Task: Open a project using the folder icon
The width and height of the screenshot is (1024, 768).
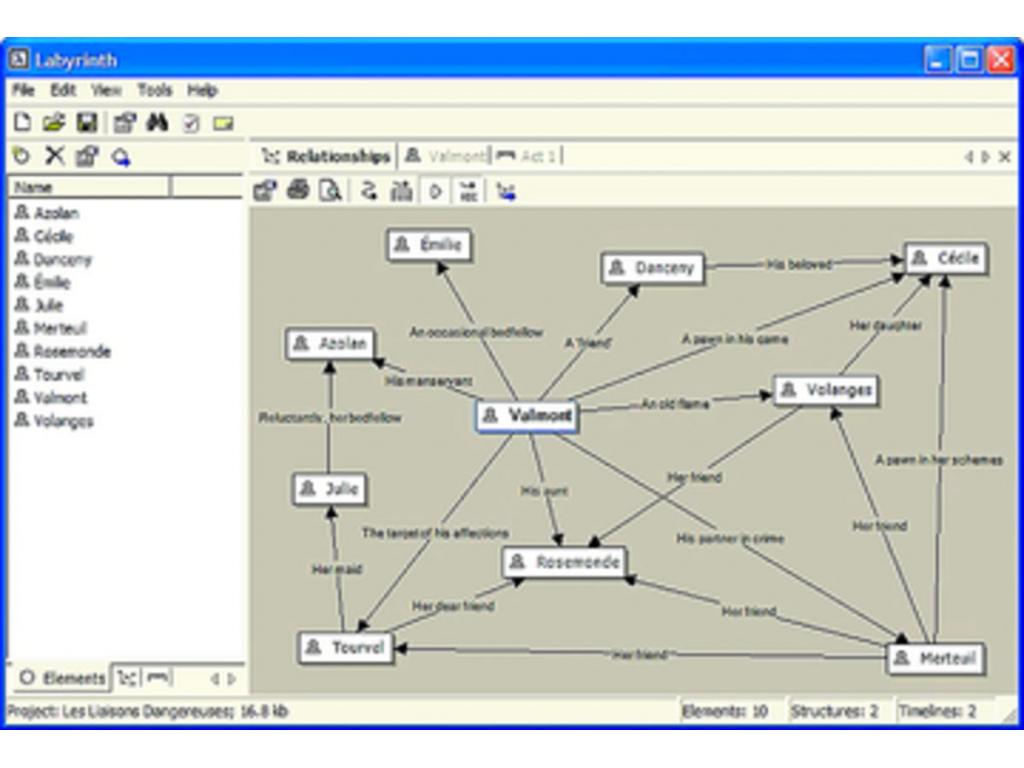Action: coord(54,122)
